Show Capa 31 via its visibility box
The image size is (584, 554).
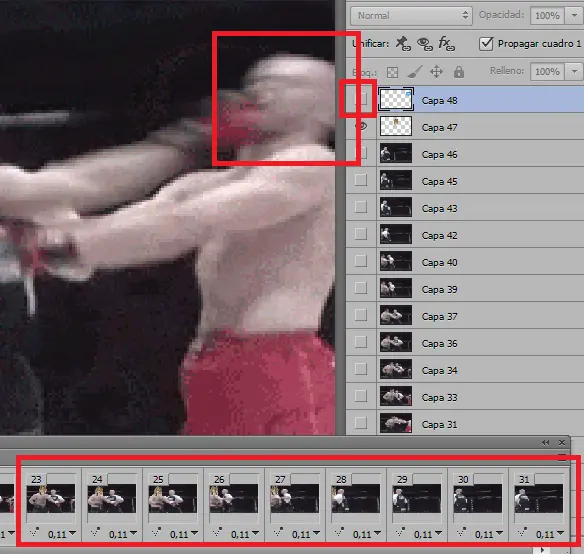(x=361, y=423)
